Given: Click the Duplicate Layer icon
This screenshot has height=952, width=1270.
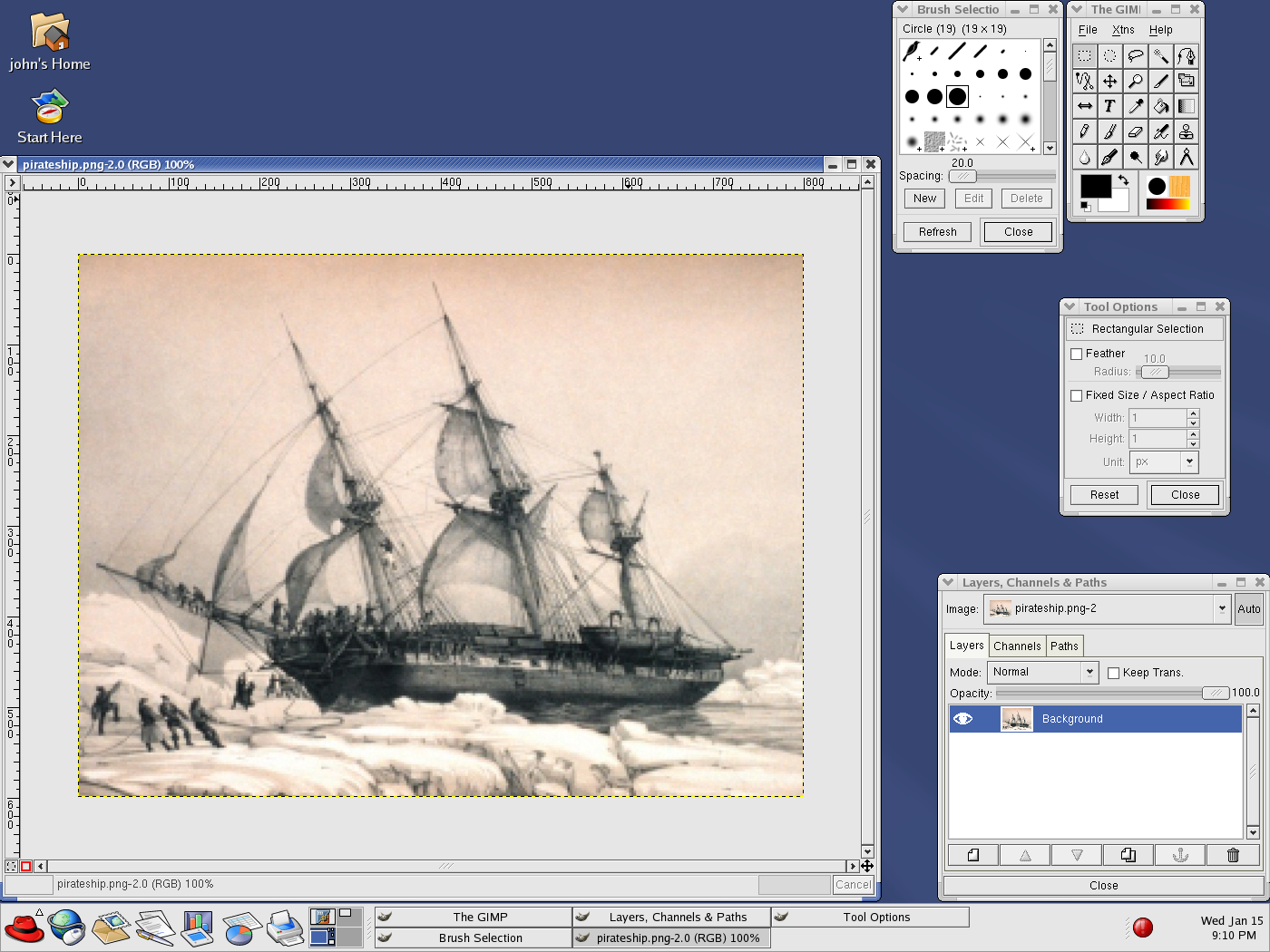Looking at the screenshot, I should (x=1128, y=855).
